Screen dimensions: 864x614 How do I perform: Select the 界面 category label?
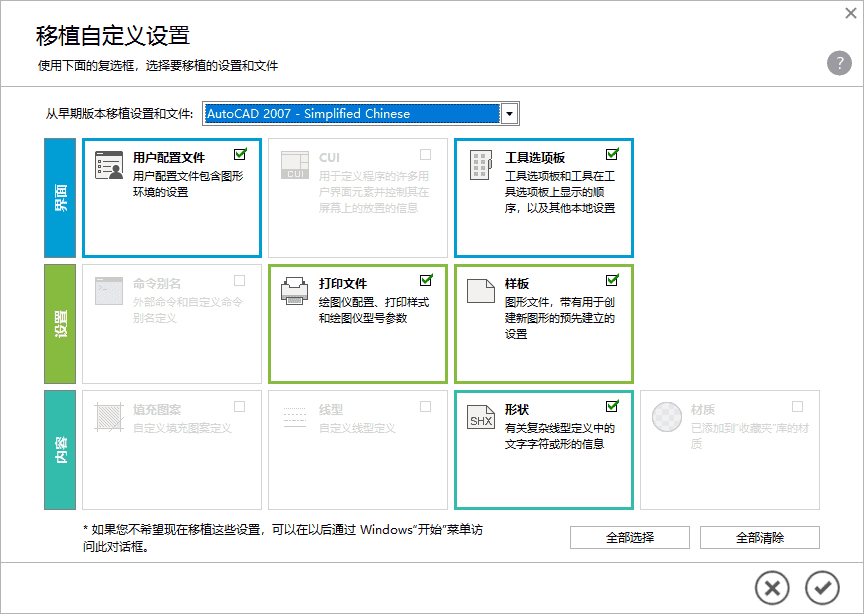pos(60,198)
